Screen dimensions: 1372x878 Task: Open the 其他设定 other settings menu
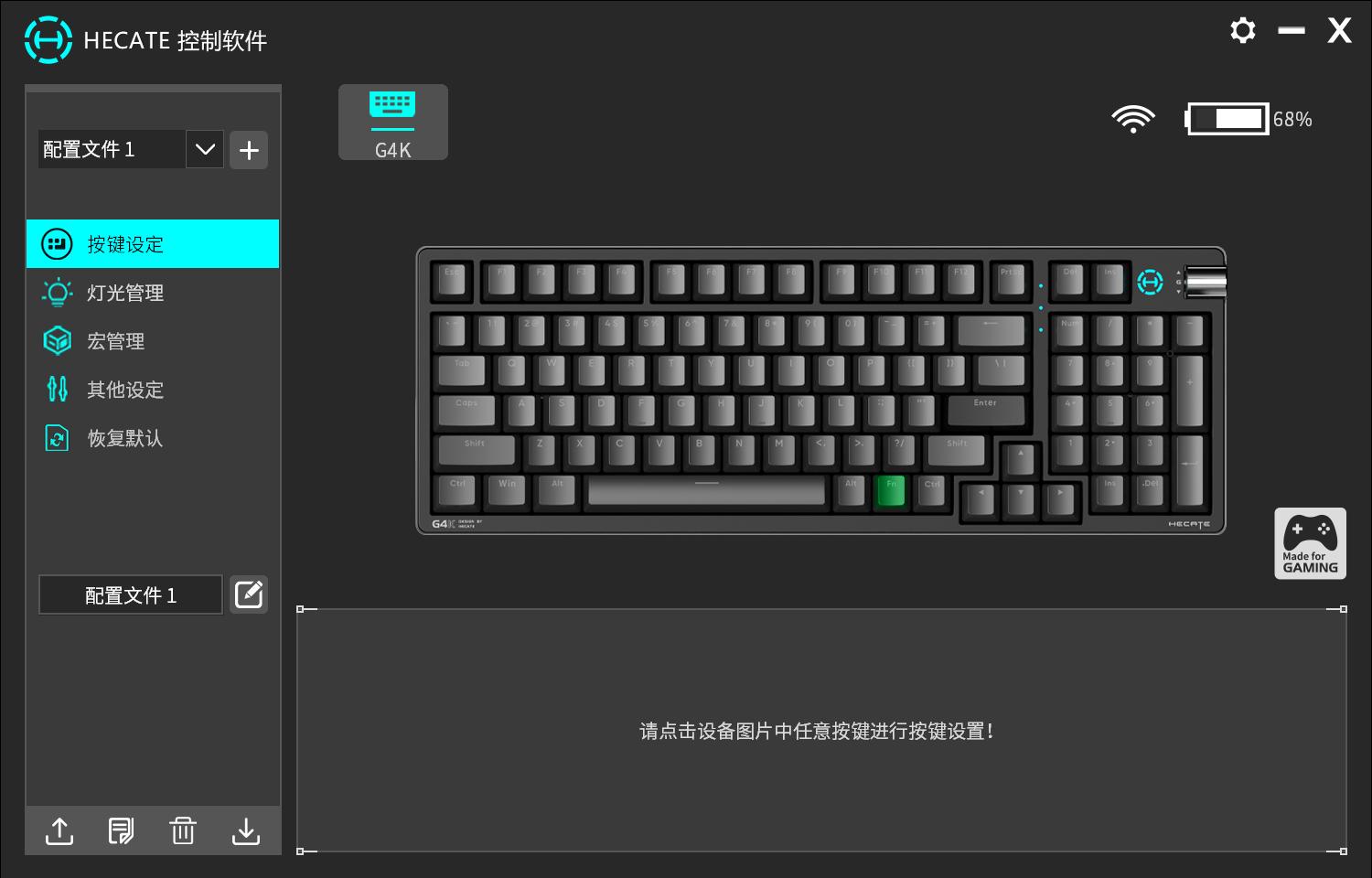(x=153, y=390)
